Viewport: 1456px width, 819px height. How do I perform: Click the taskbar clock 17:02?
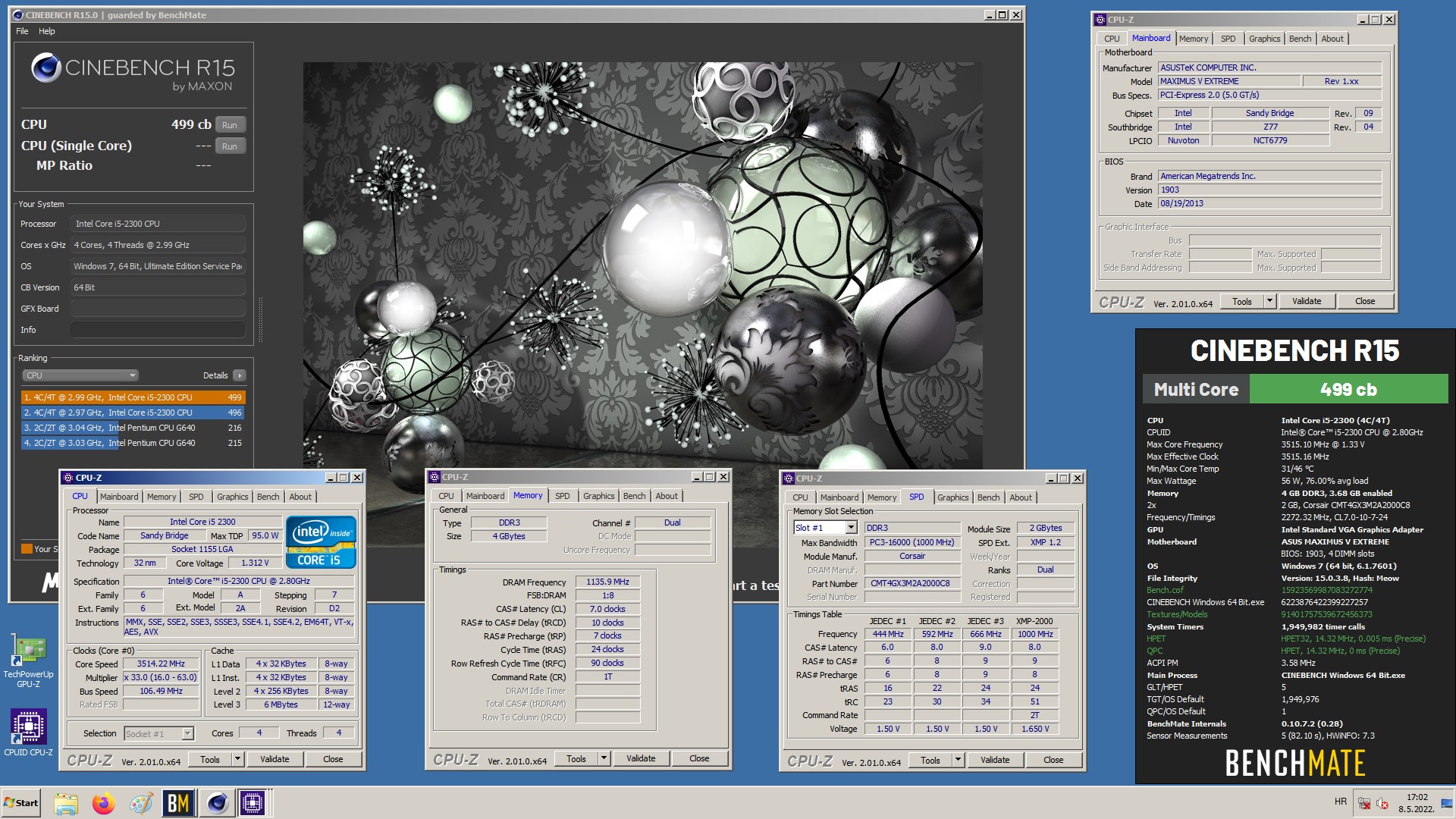[x=1417, y=797]
